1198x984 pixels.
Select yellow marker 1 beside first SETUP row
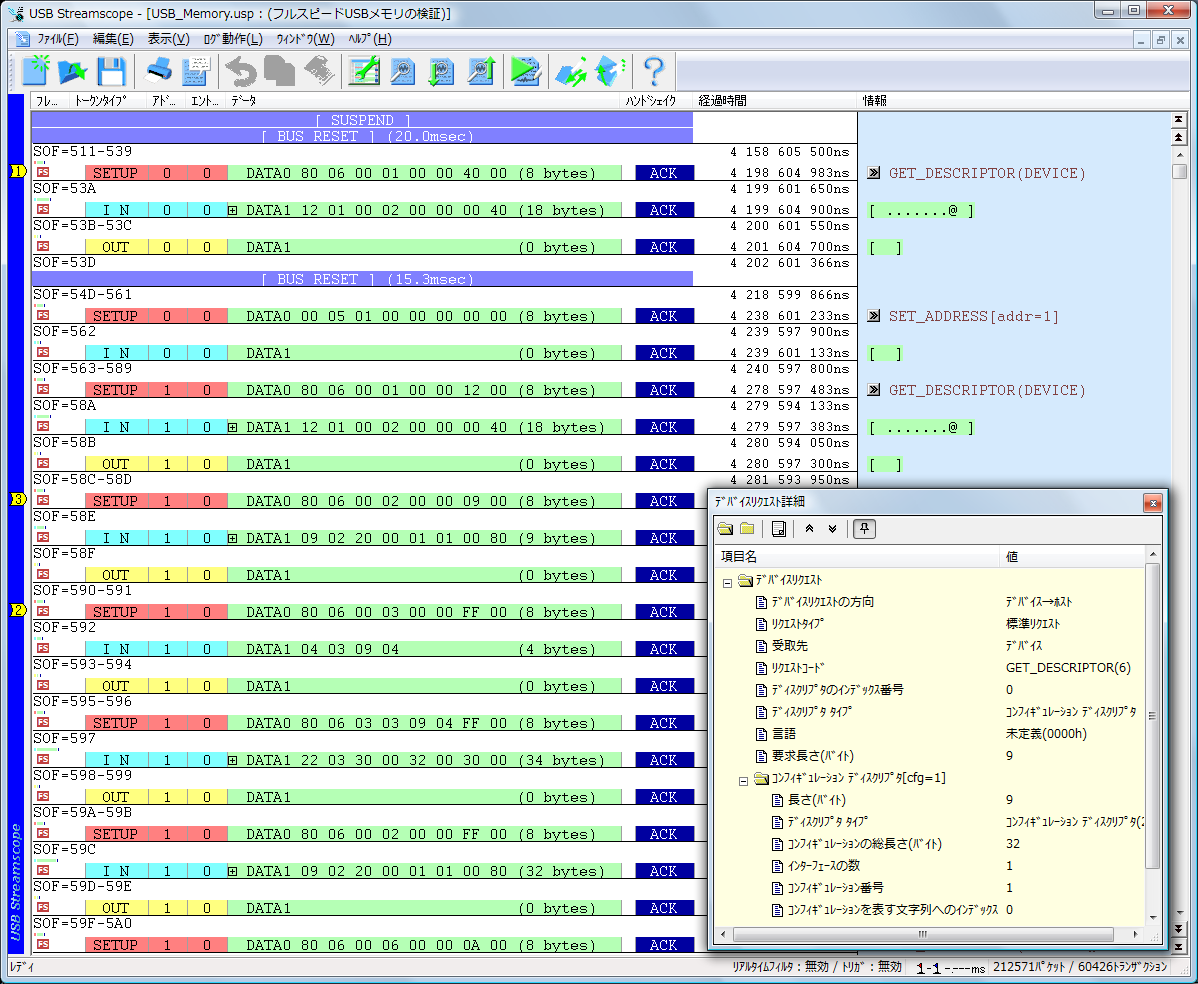18,171
